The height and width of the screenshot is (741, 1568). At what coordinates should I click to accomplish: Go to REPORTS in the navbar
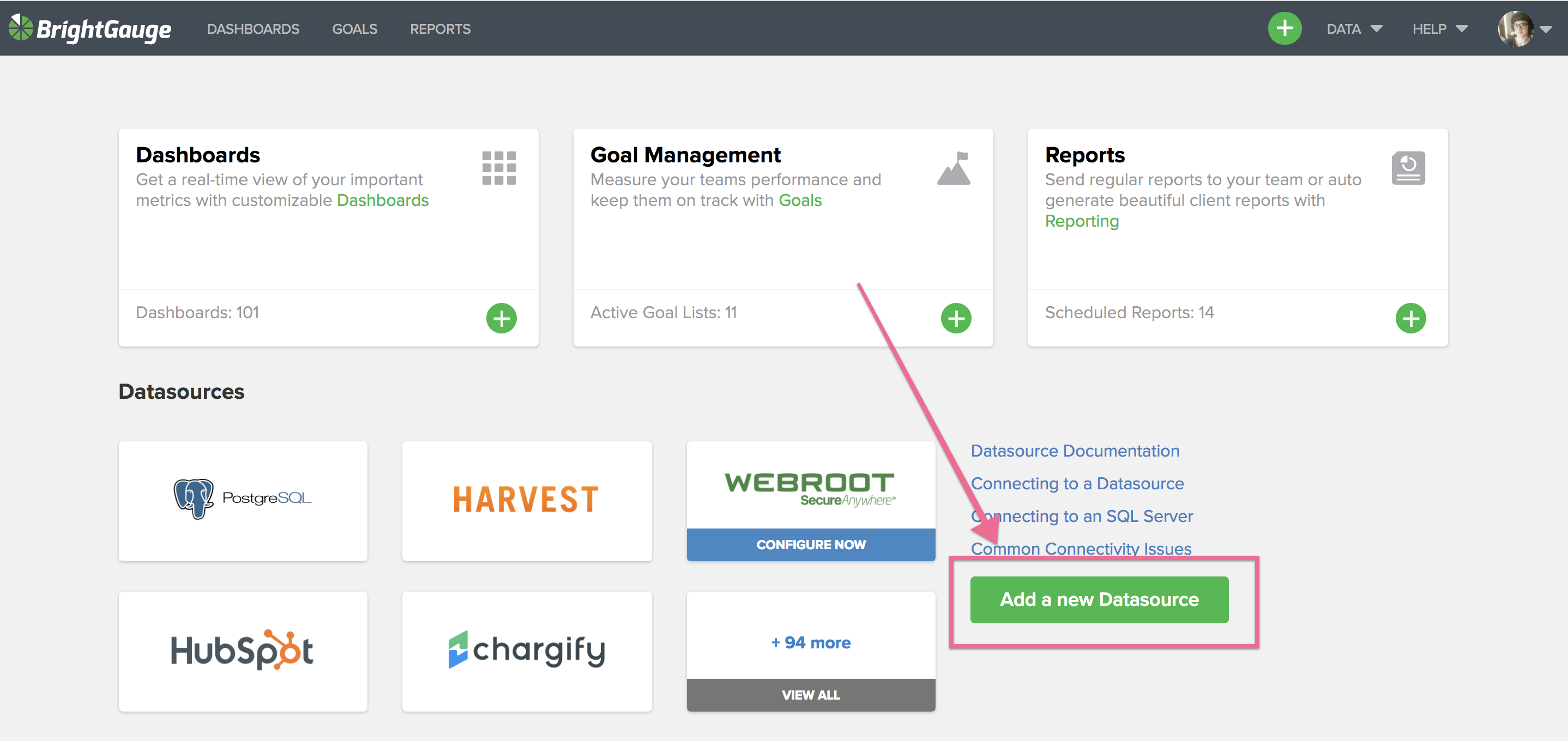pos(439,28)
